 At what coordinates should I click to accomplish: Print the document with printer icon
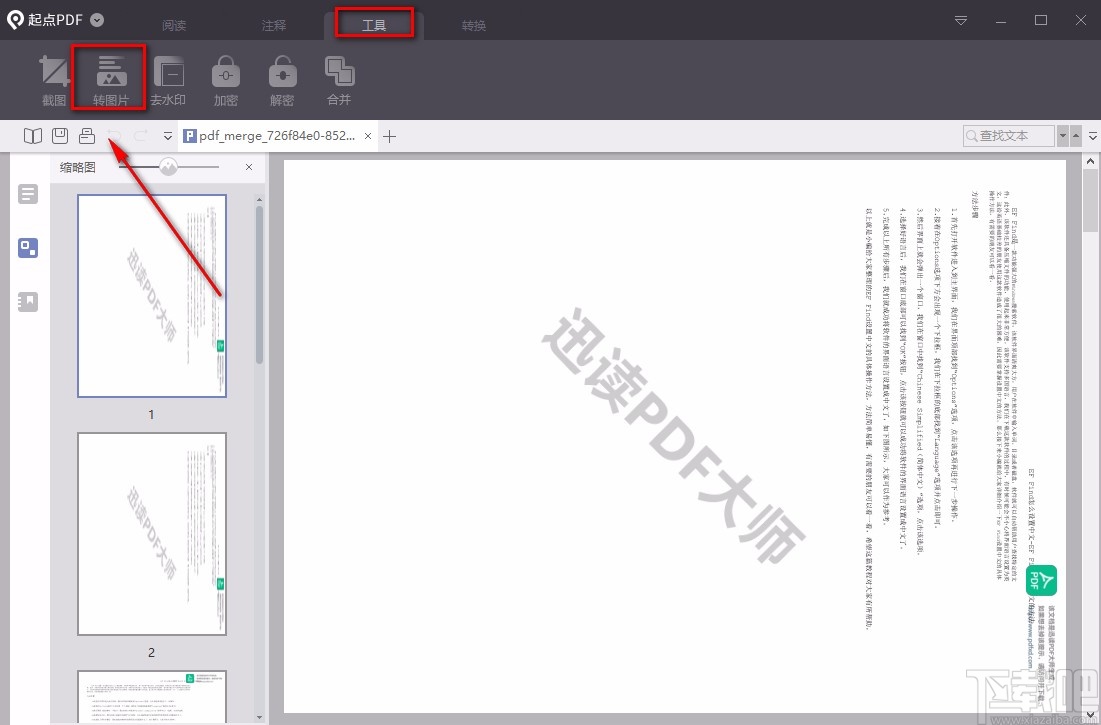(87, 136)
